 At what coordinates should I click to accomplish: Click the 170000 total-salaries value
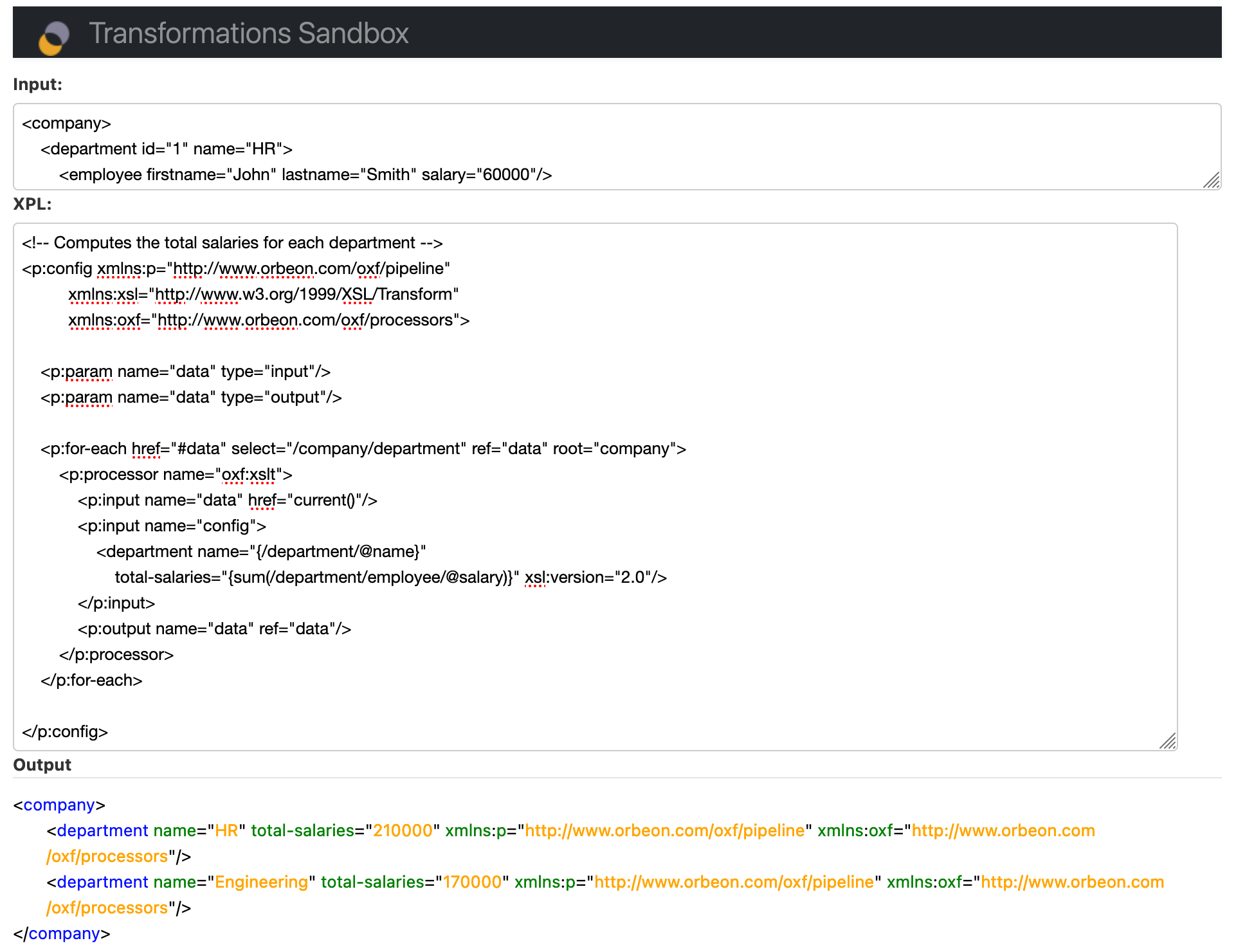(x=472, y=883)
